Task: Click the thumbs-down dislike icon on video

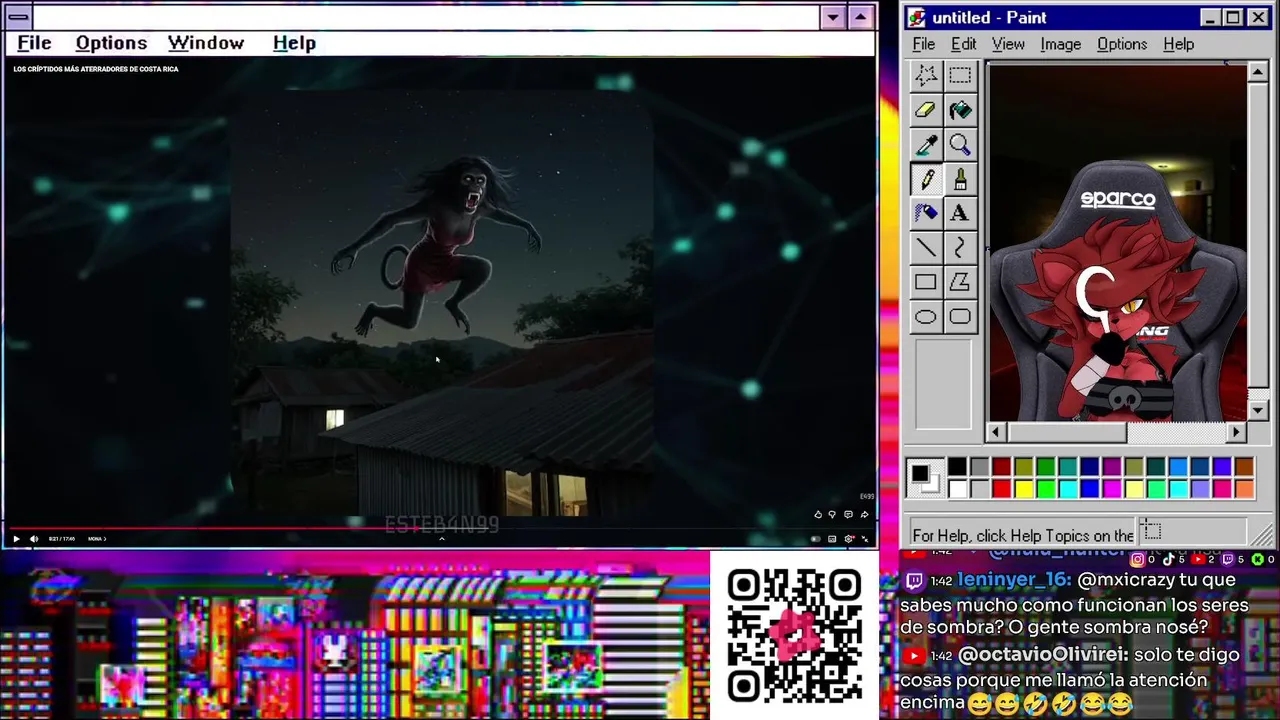Action: click(832, 514)
